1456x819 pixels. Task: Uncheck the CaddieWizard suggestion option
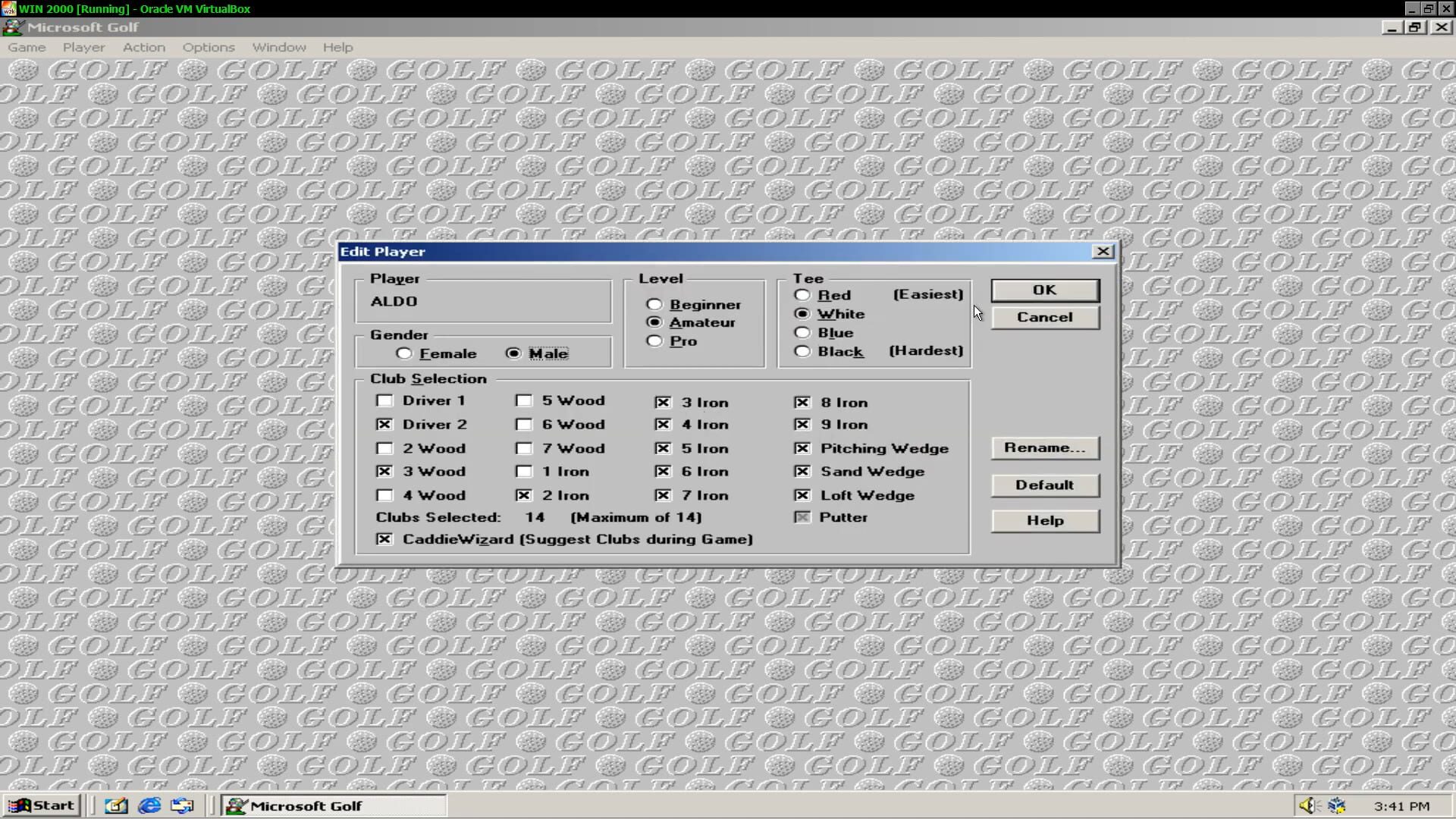384,539
